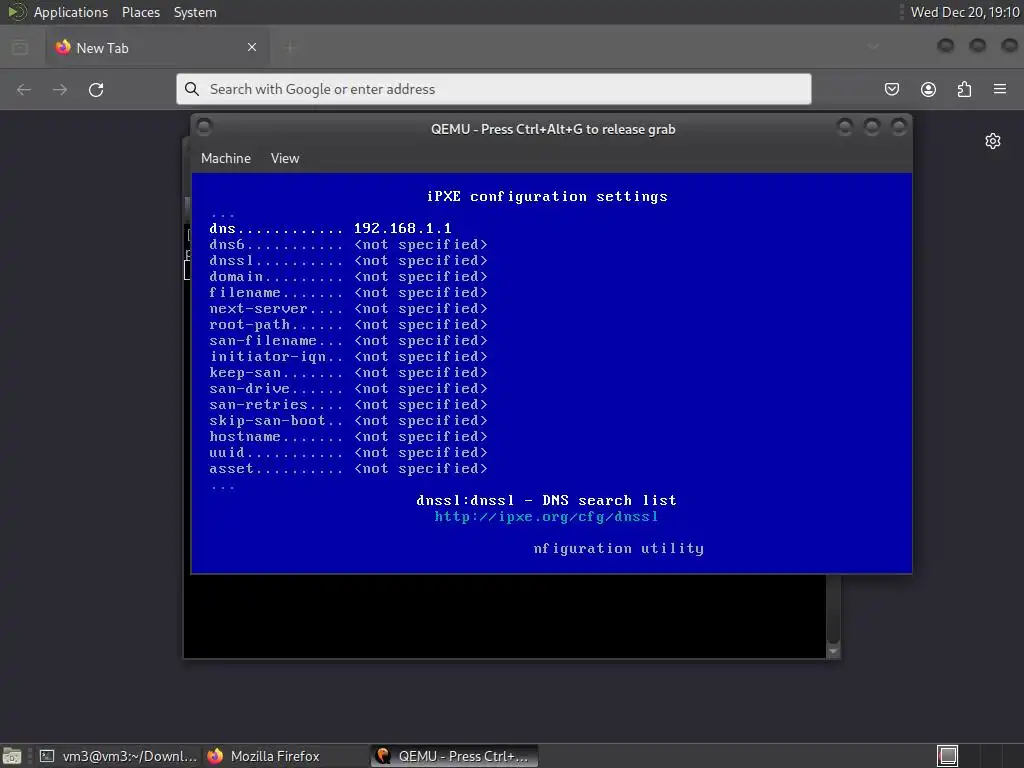Click the QEMU window menu button at left of title
This screenshot has width=1024, height=768.
point(204,127)
